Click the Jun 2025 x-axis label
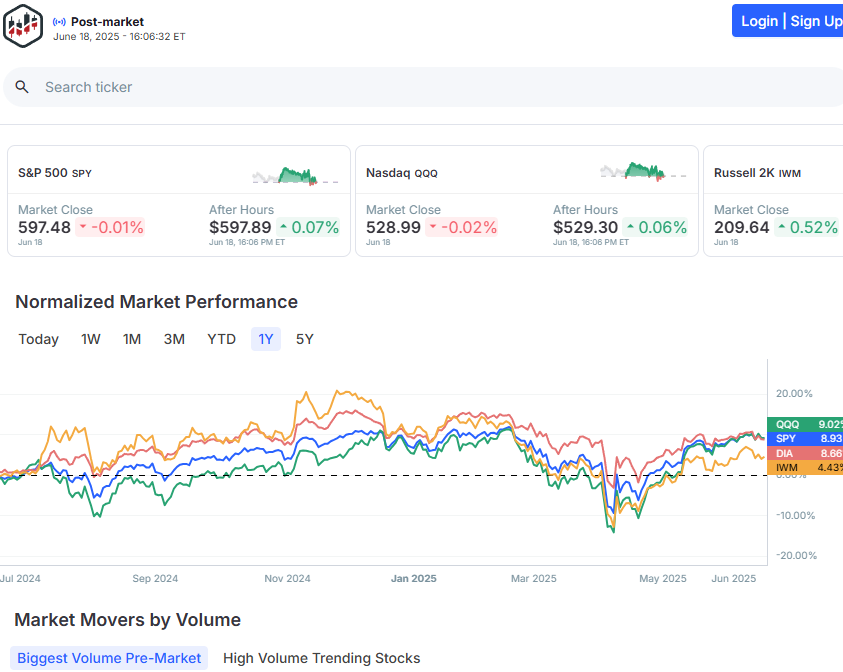843x672 pixels. click(733, 578)
